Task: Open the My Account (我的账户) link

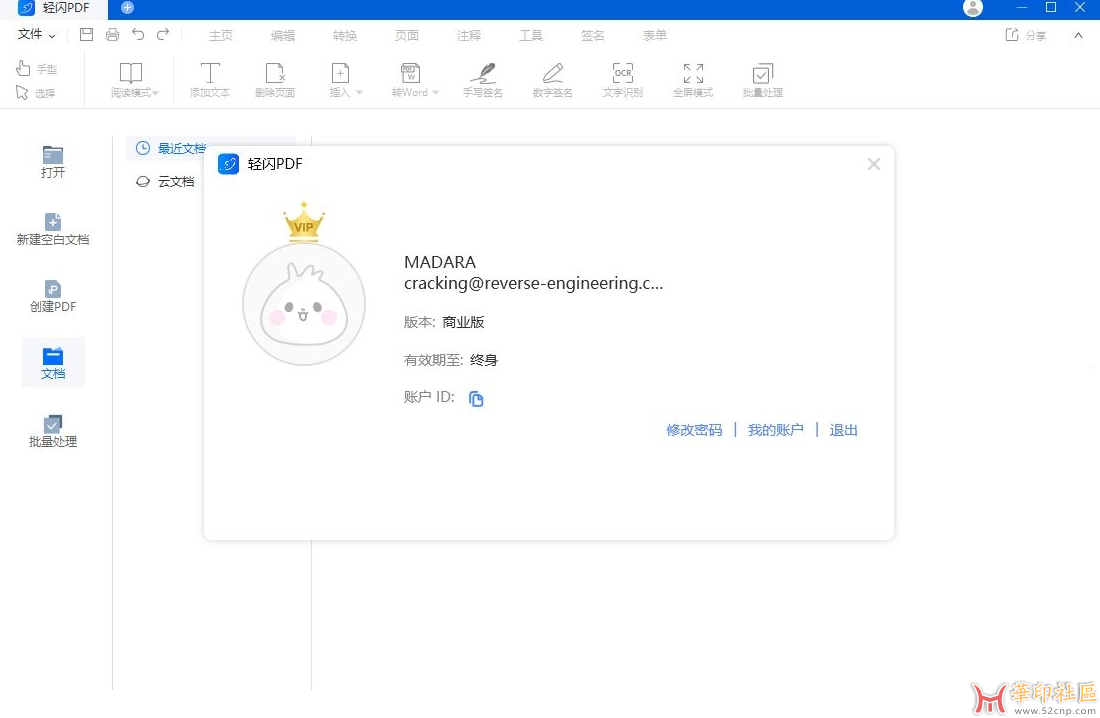Action: click(775, 430)
